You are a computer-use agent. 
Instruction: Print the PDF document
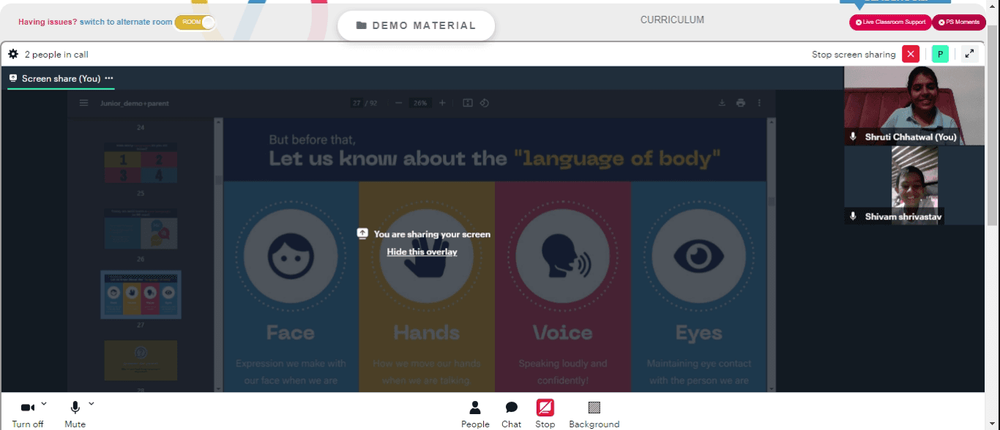[740, 103]
